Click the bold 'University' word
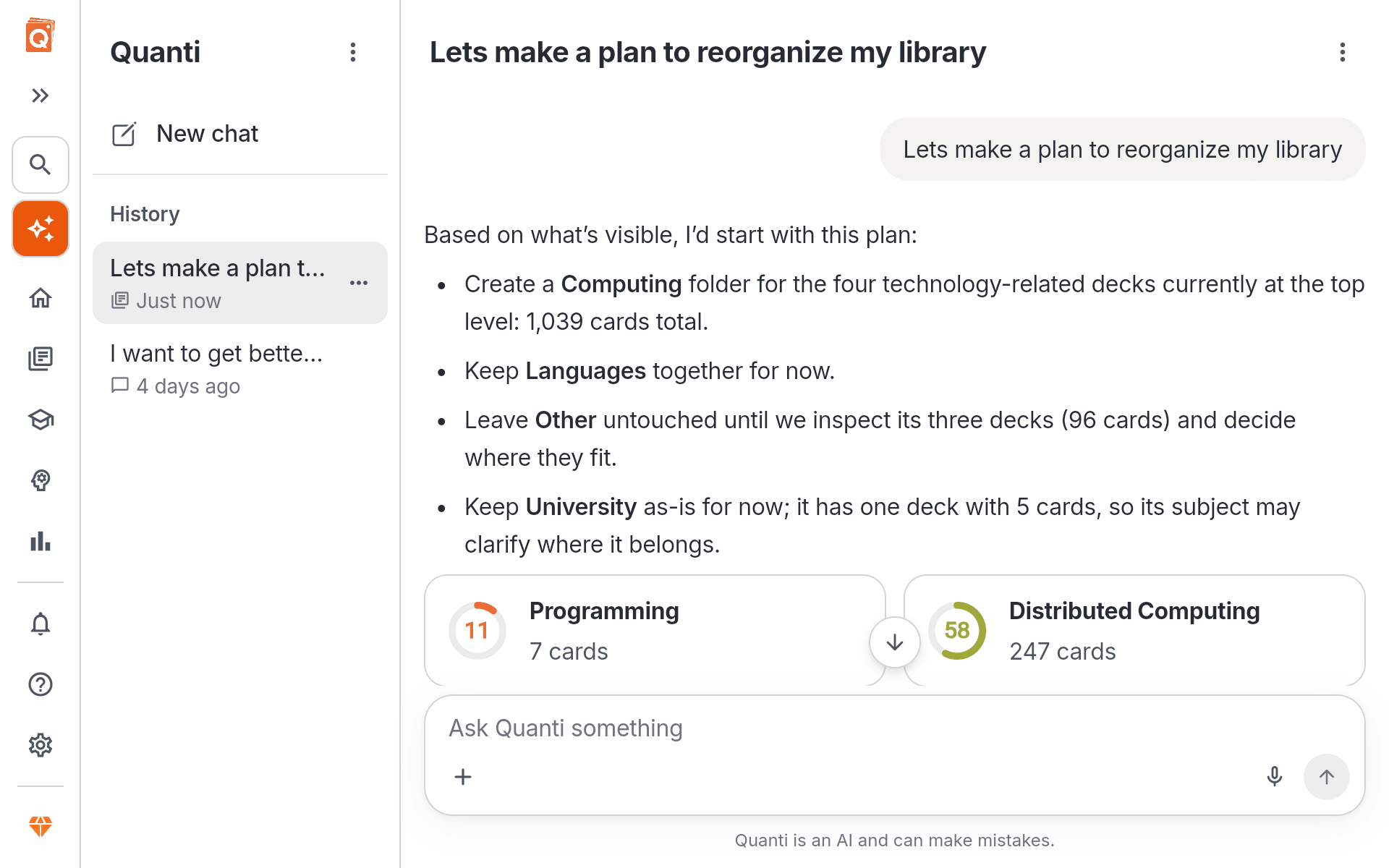This screenshot has height=868, width=1389. coord(581,507)
